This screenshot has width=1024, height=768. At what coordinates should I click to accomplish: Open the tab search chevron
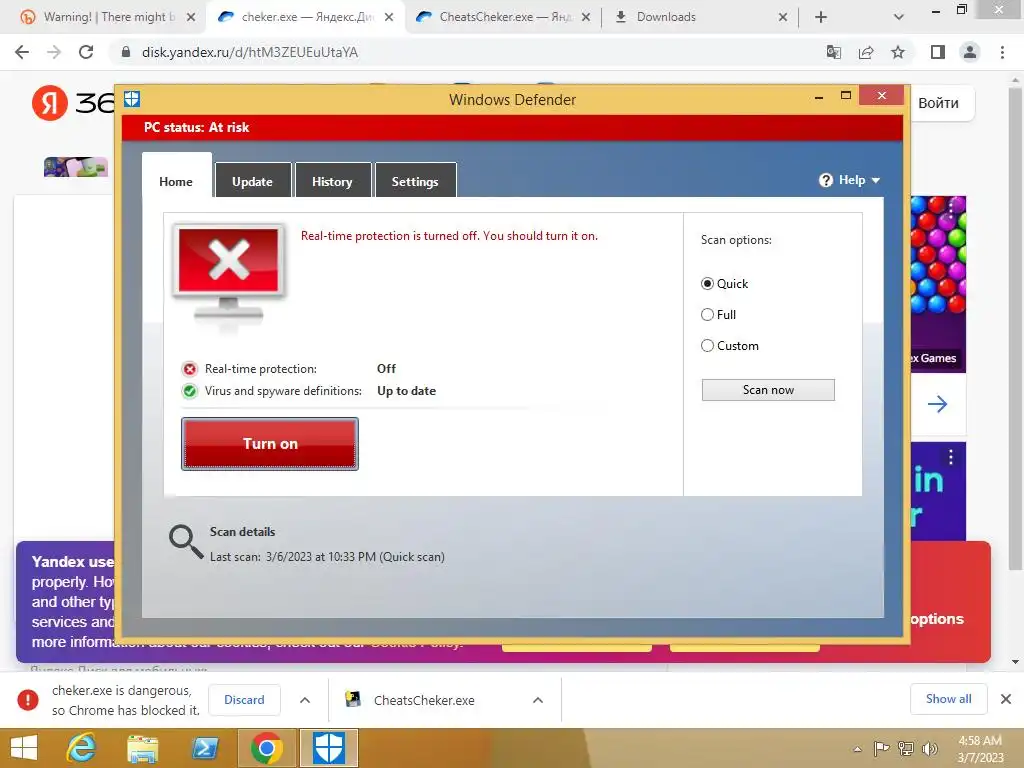point(899,17)
